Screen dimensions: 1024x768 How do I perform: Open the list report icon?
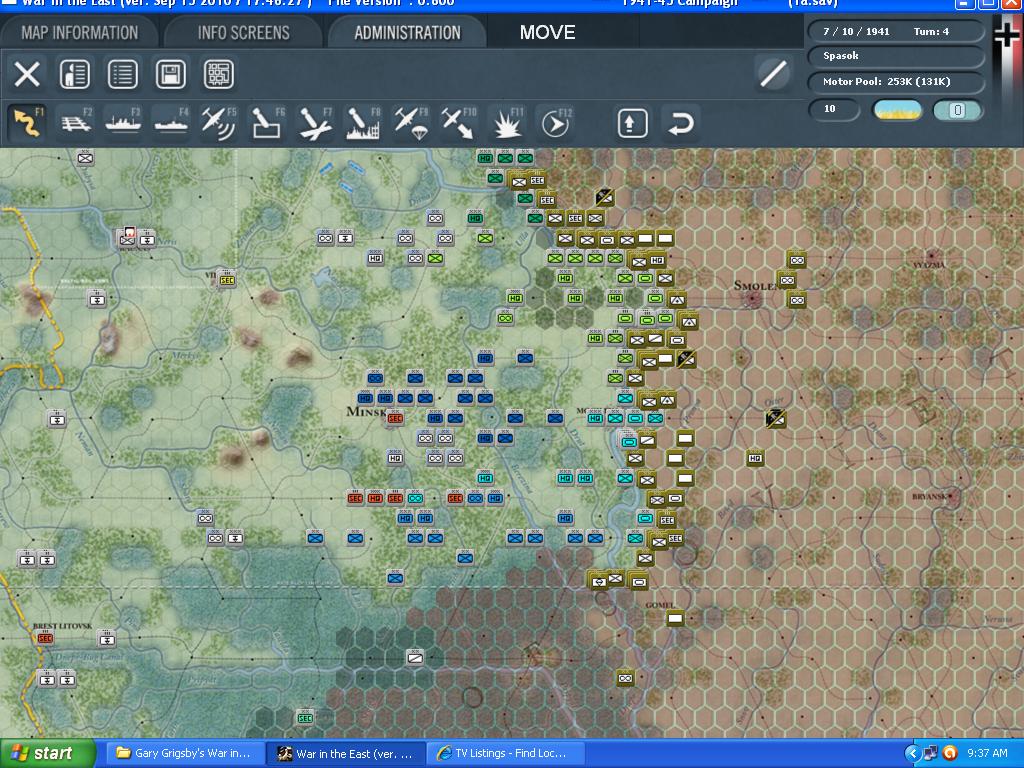pyautogui.click(x=123, y=74)
